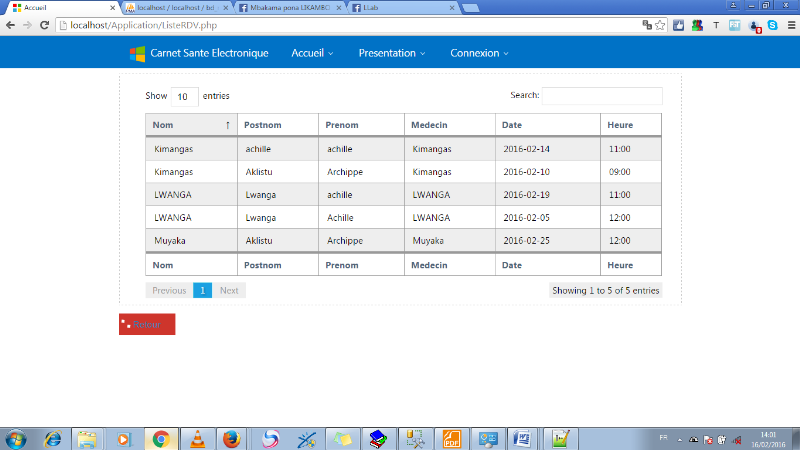Open the PDF application in taskbar

coord(452,439)
